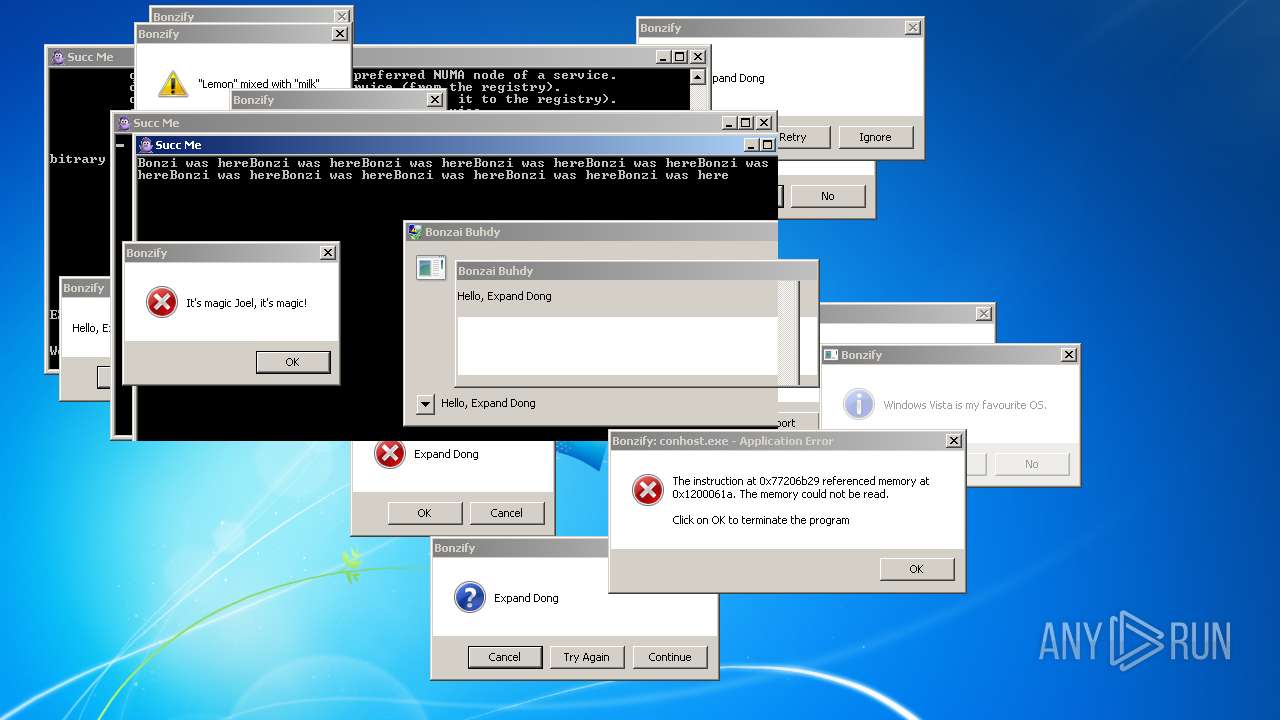The width and height of the screenshot is (1280, 720).
Task: Close the Lemon mixed with milk dialog
Action: 340,34
